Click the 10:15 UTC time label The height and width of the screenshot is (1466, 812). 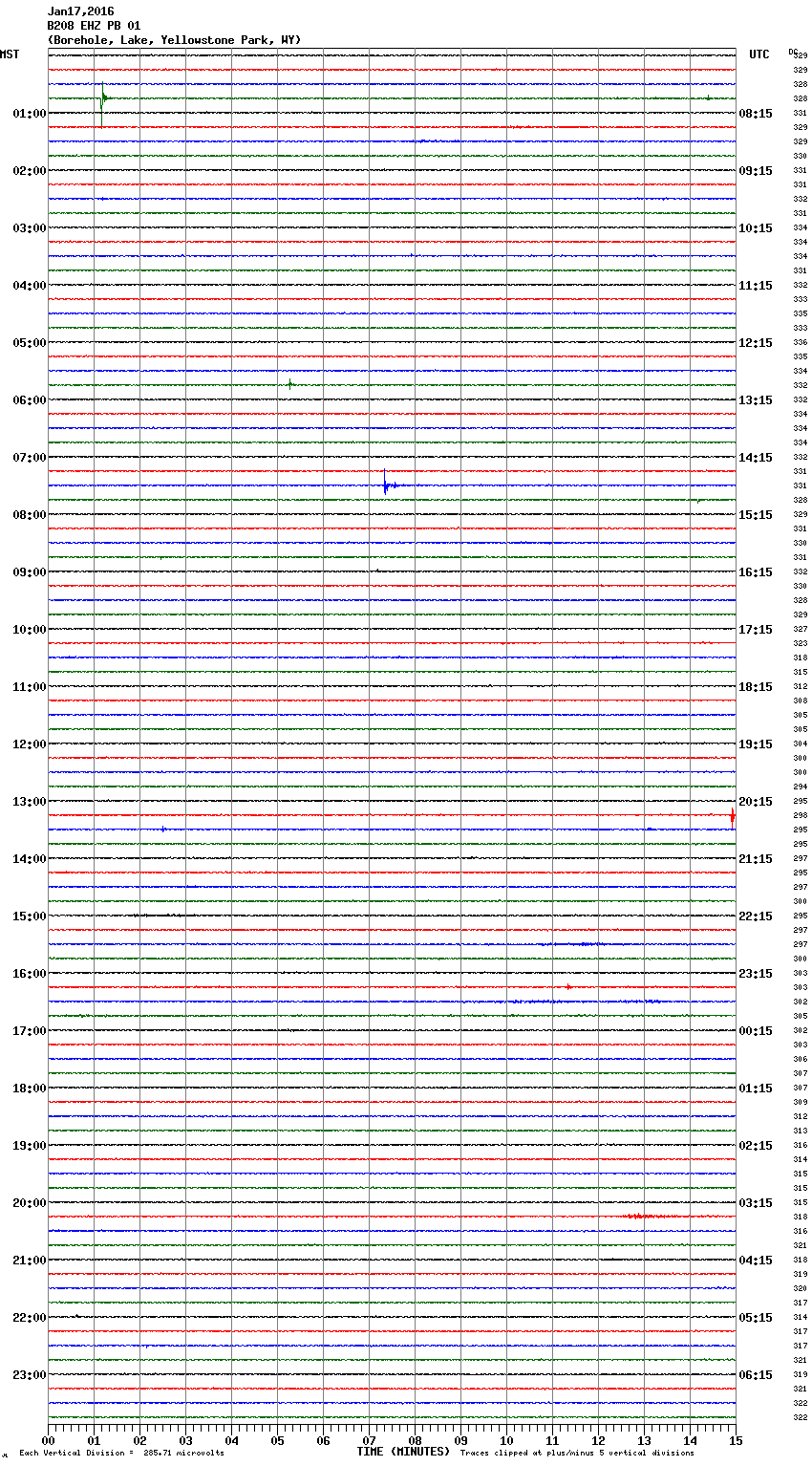(x=756, y=228)
